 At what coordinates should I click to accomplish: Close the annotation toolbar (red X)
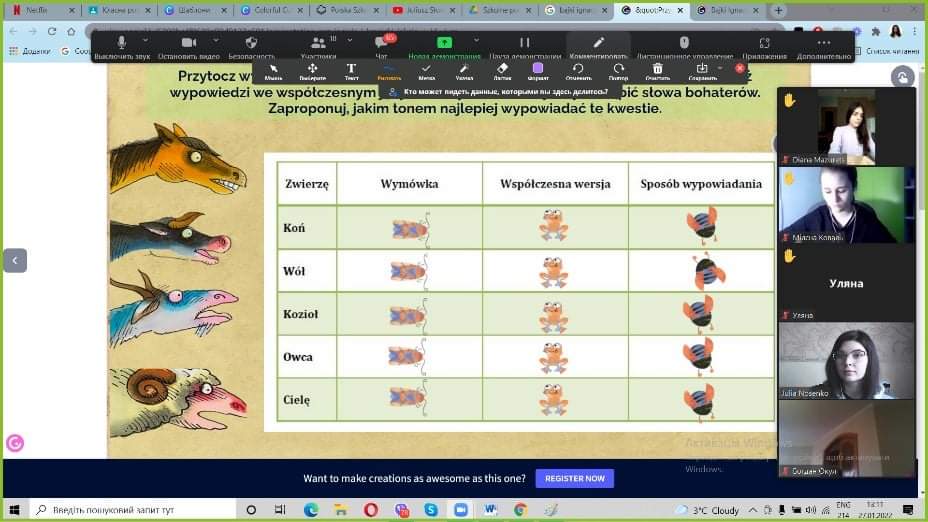click(740, 69)
